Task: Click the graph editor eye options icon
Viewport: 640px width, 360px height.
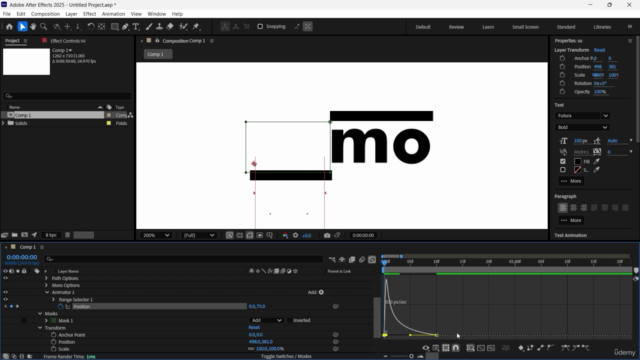Action: [426, 348]
